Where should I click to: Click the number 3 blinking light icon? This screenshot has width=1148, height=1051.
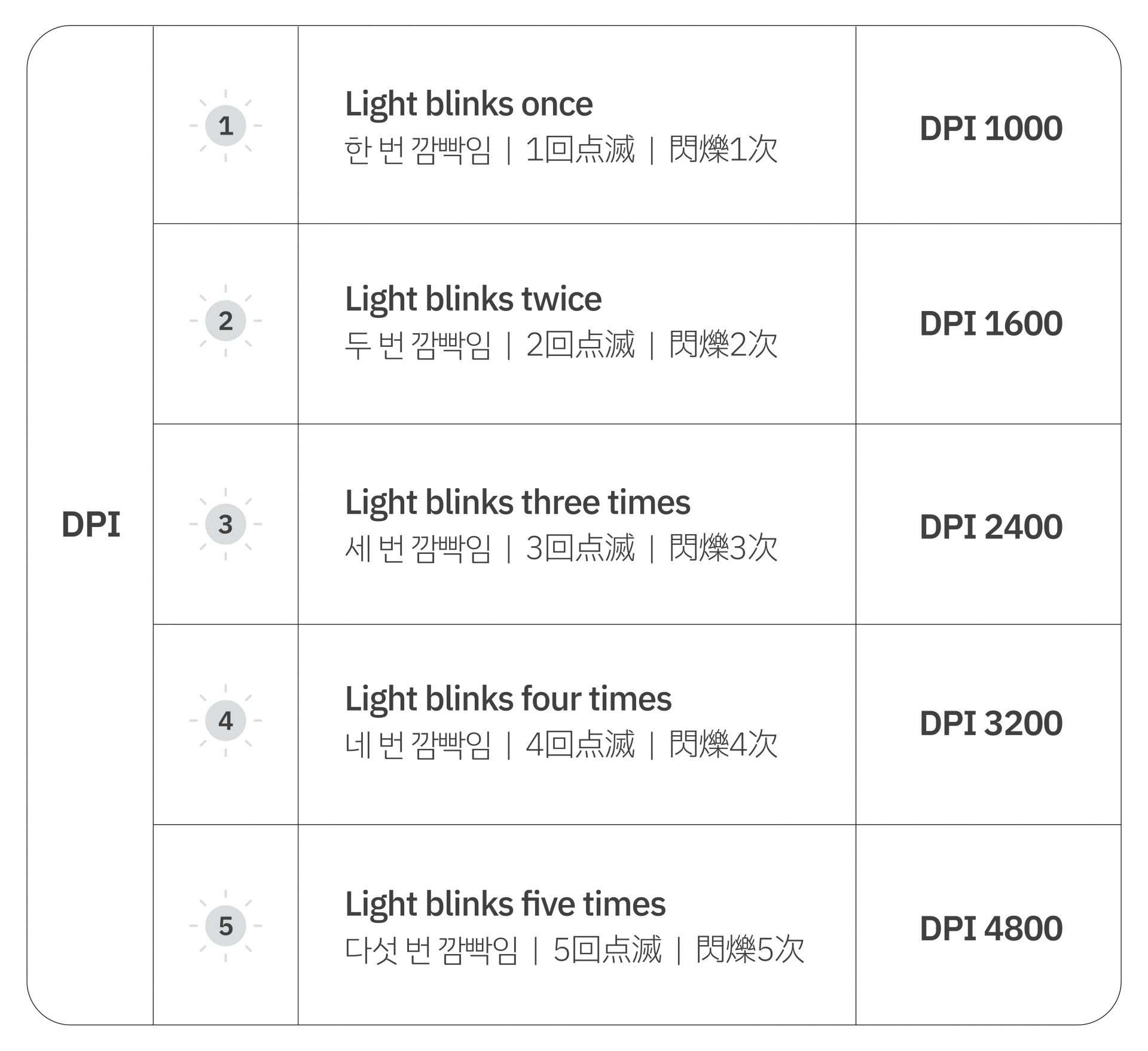(x=225, y=525)
